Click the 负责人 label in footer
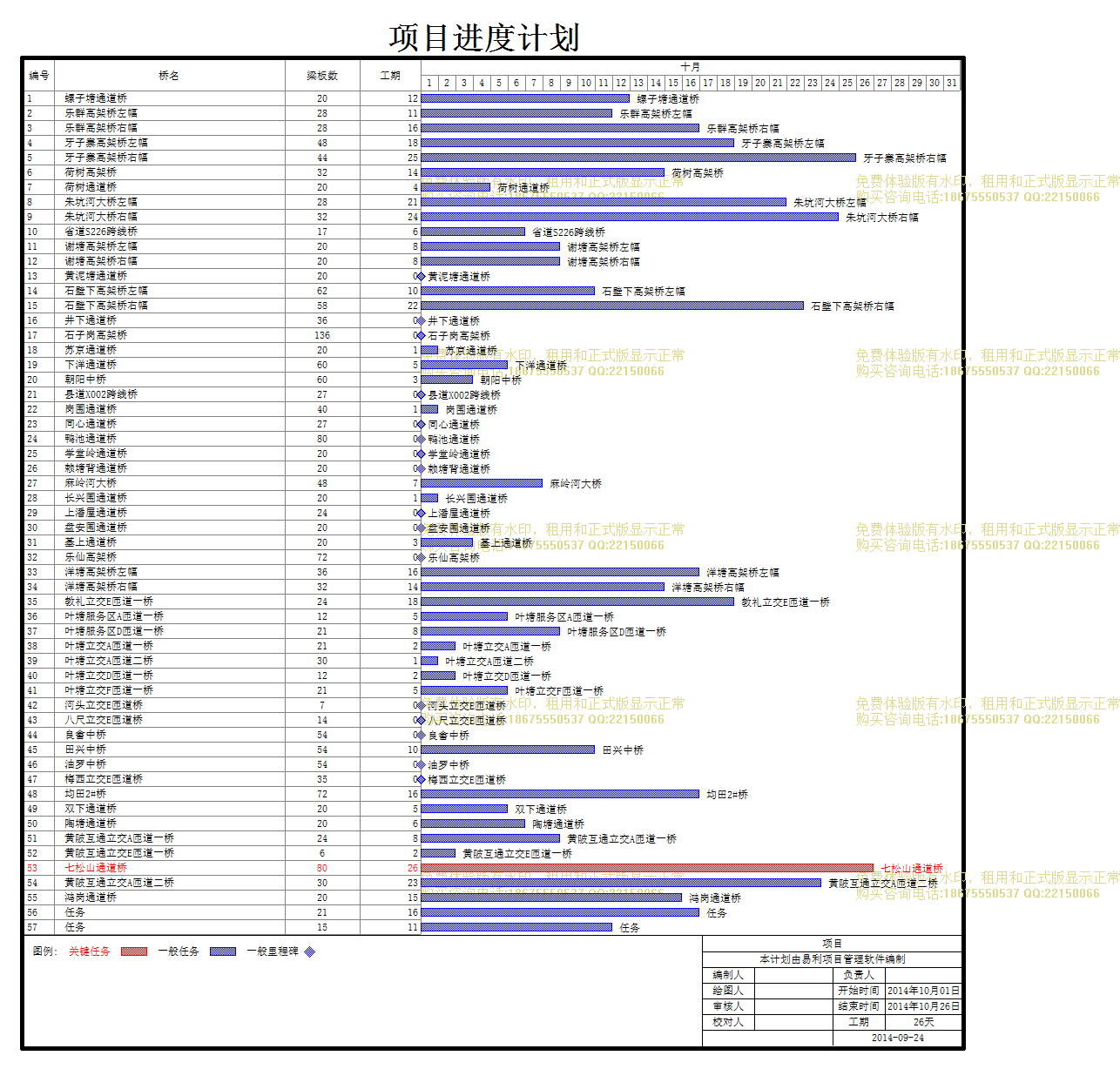 point(859,975)
